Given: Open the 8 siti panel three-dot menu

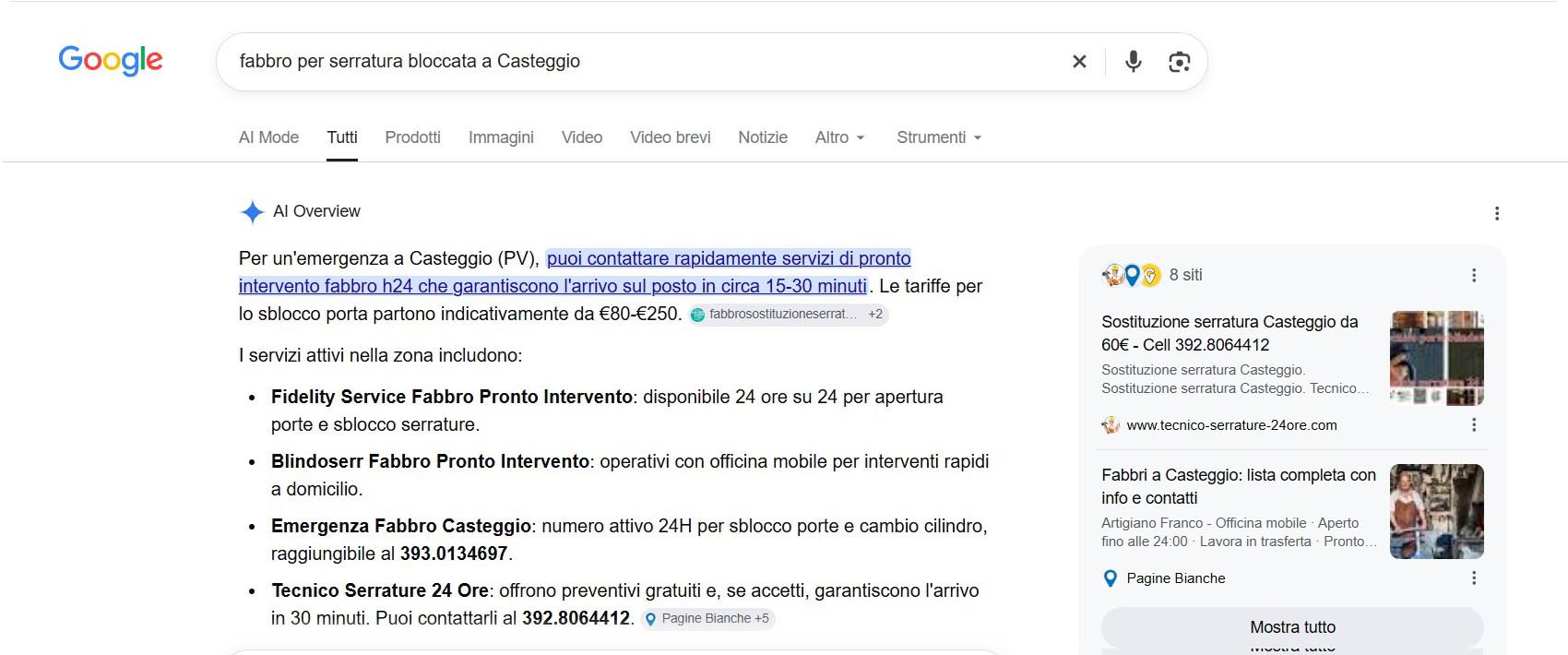Looking at the screenshot, I should click(x=1474, y=275).
